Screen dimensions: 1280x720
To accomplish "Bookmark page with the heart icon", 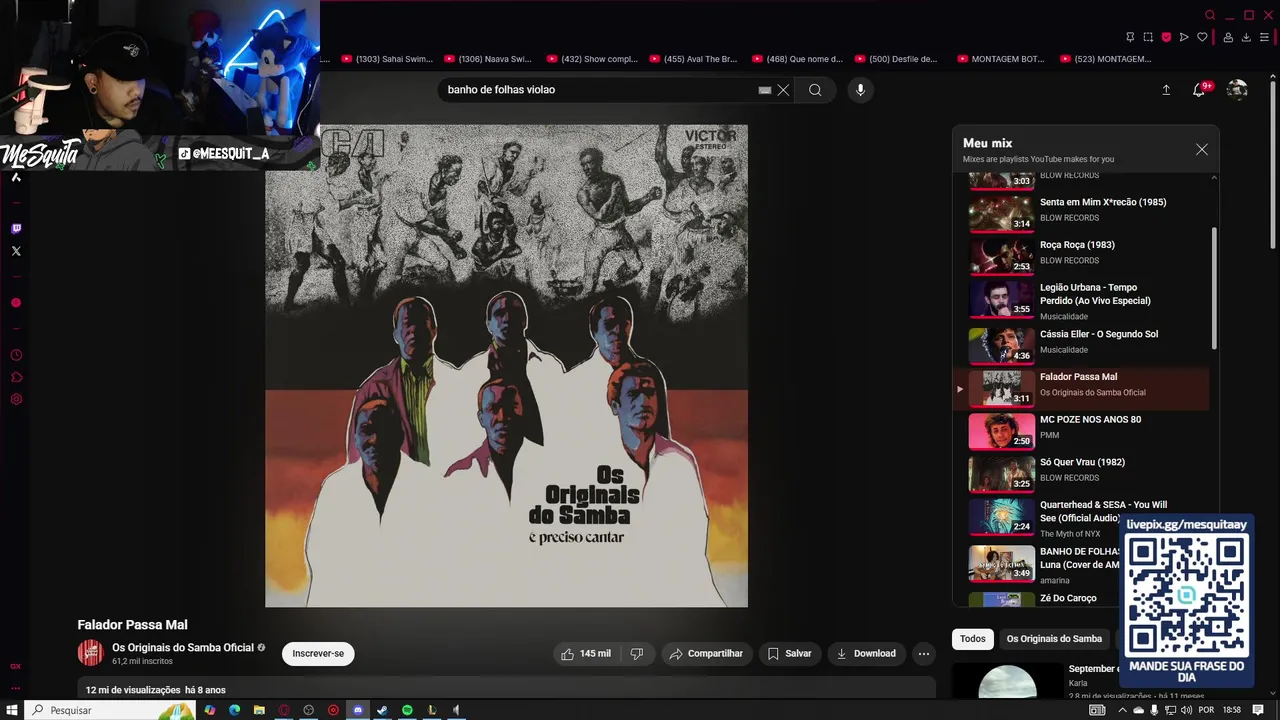I will [x=1202, y=37].
